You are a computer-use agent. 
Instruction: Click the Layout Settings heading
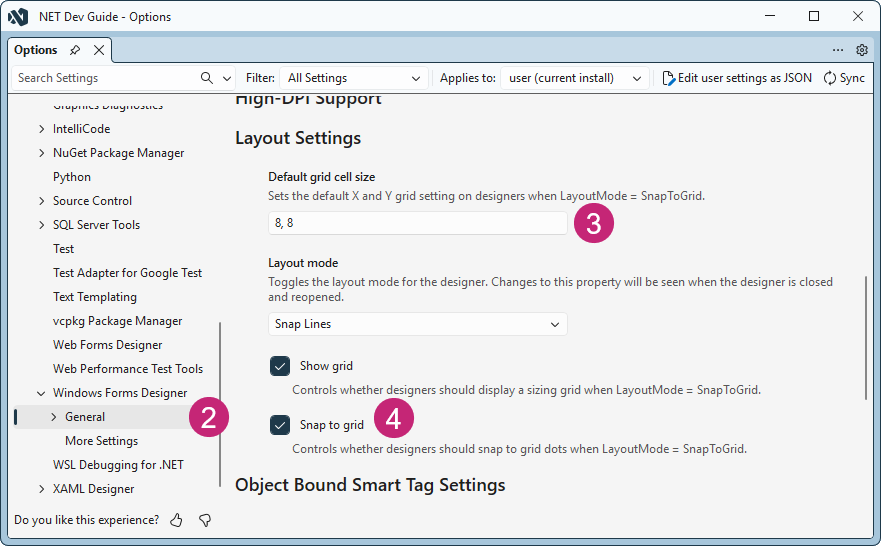click(298, 138)
